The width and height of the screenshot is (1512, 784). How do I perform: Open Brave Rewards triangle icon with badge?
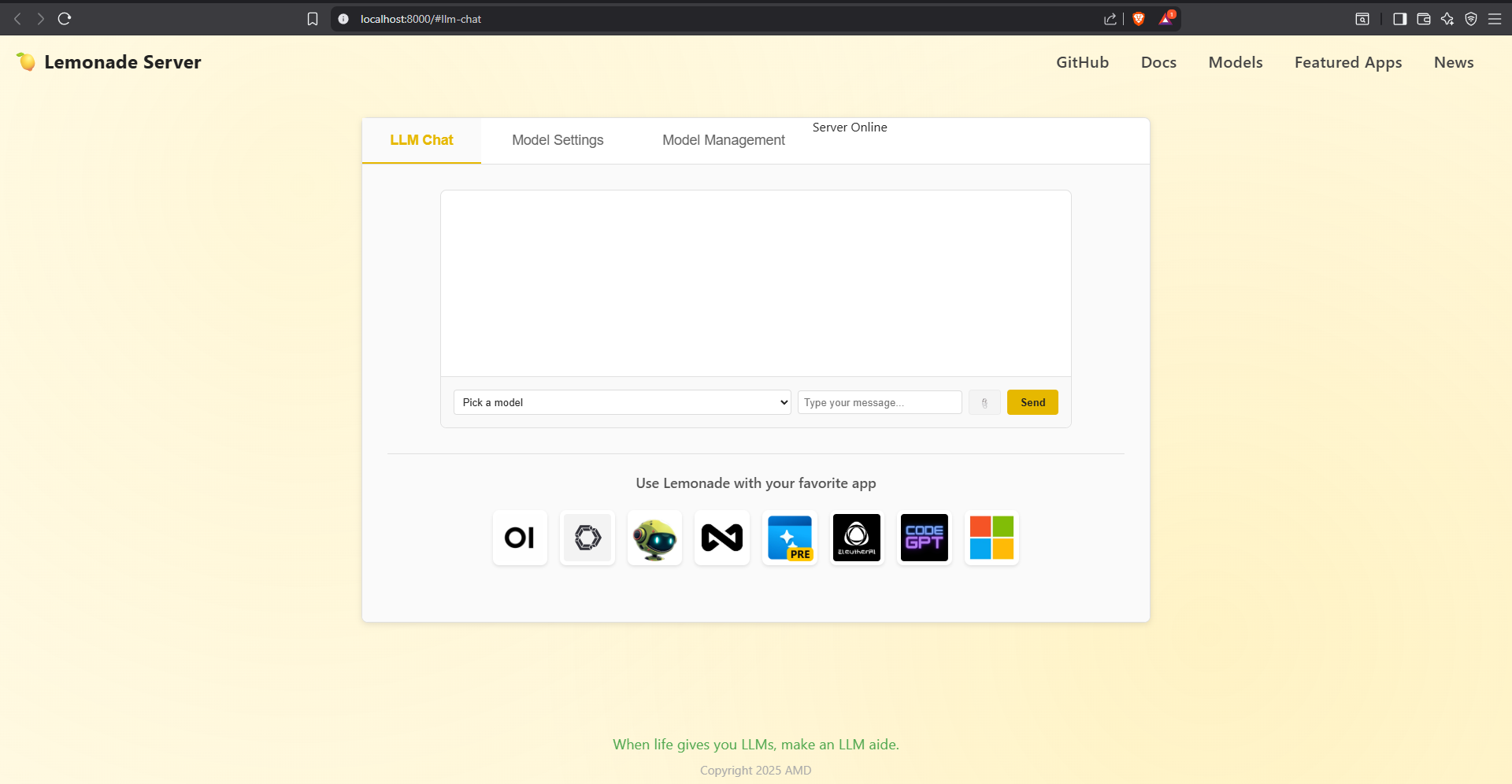(1166, 19)
